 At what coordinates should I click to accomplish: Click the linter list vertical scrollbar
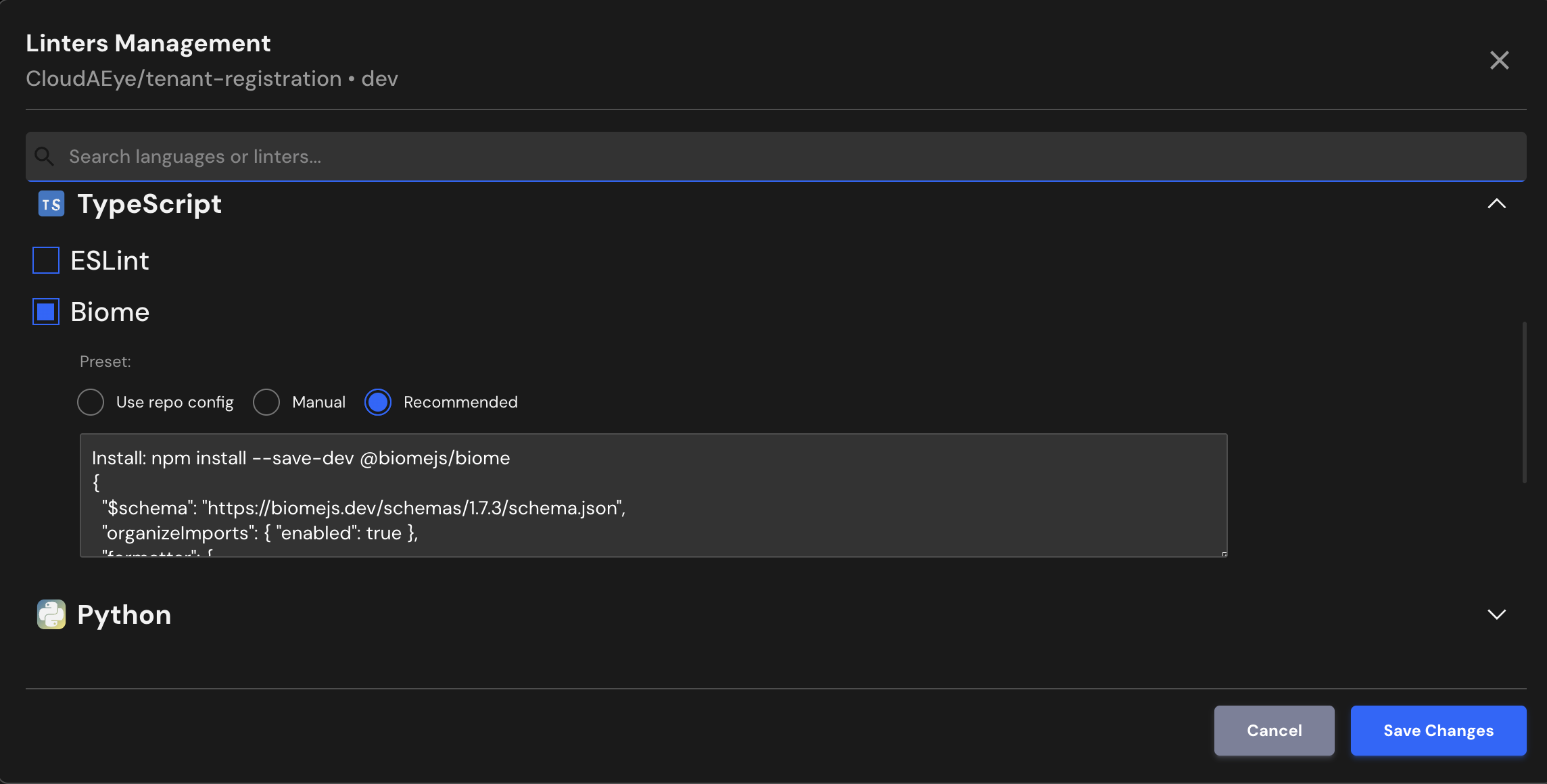1524,402
